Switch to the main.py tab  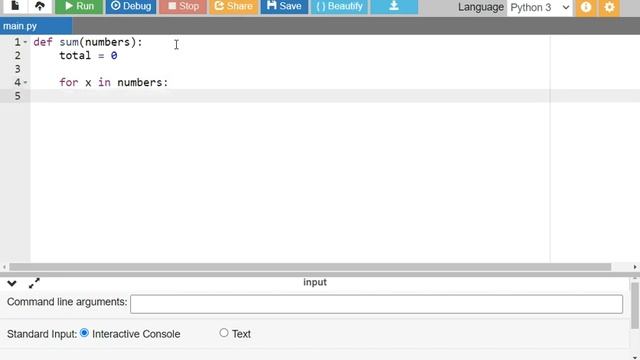pos(36,26)
